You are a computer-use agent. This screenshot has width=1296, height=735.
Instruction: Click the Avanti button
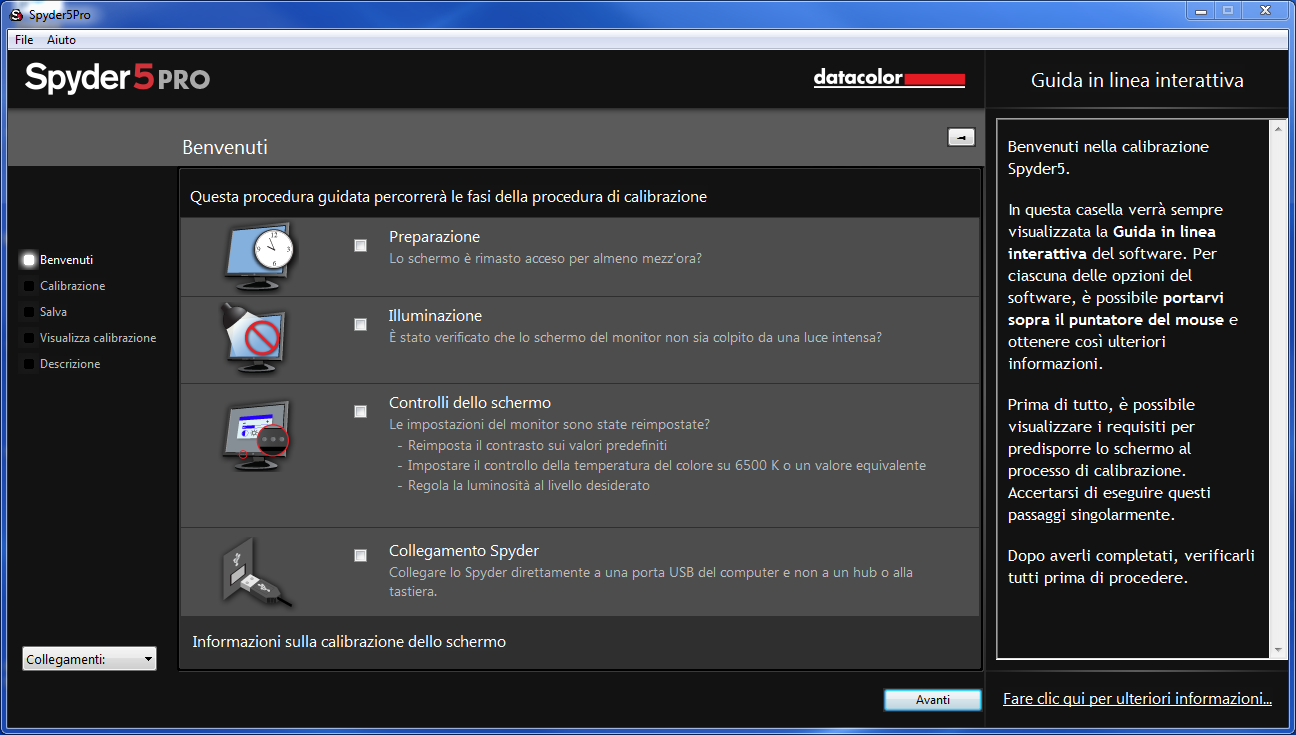click(933, 700)
